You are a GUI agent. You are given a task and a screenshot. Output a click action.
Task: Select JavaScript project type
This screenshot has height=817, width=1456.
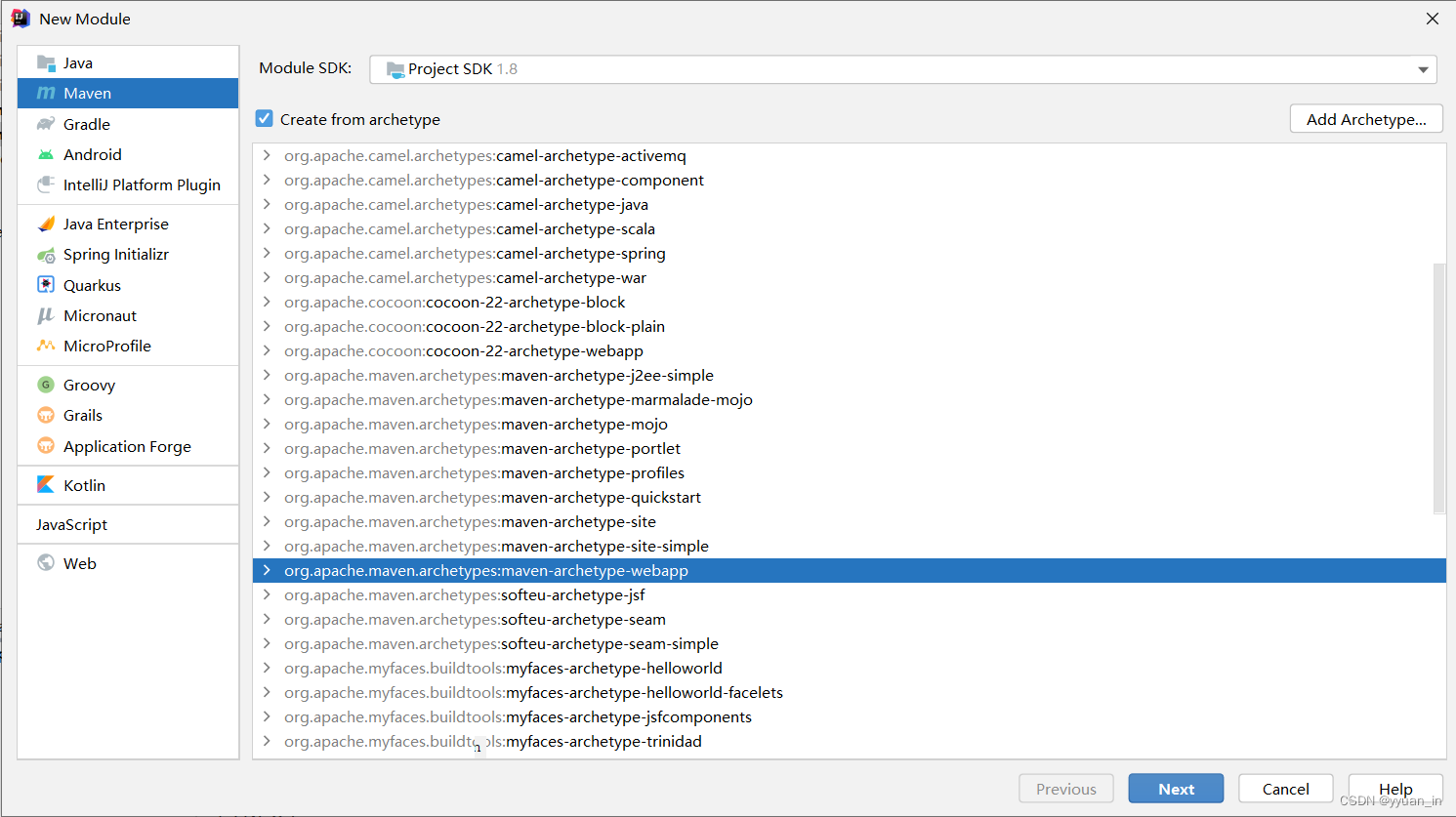[x=128, y=524]
